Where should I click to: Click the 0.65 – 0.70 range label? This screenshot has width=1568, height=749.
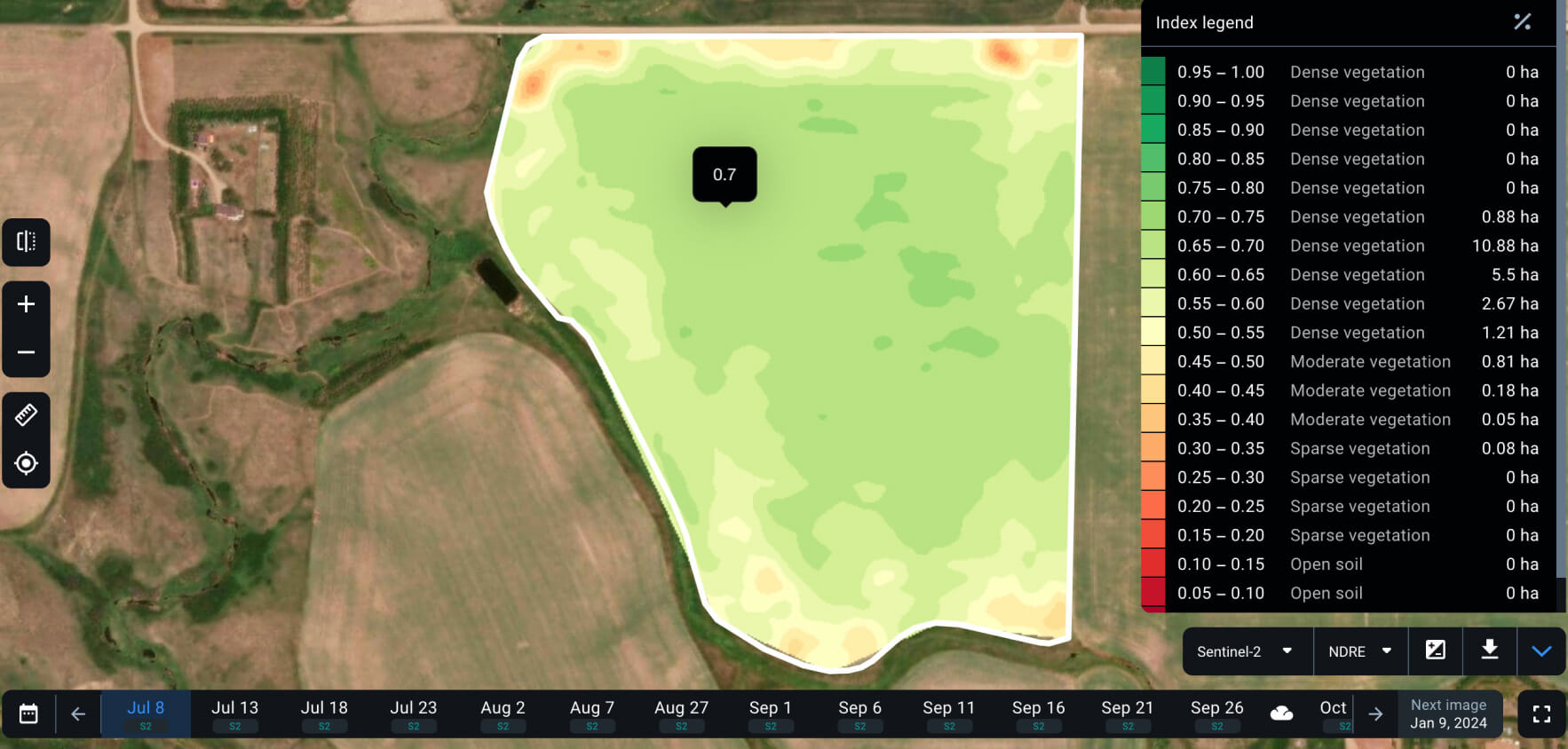coord(1221,246)
